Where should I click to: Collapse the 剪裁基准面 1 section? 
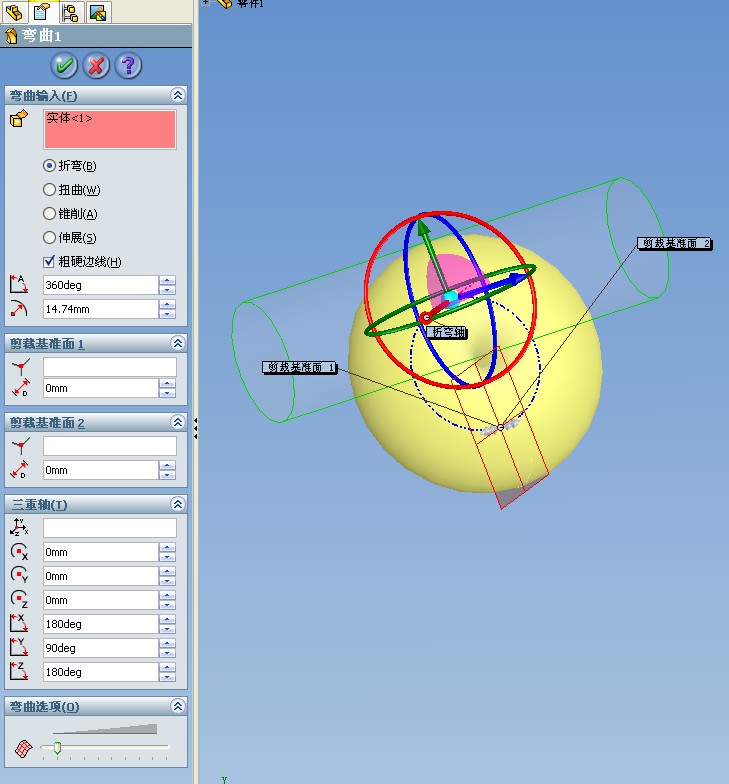click(178, 343)
